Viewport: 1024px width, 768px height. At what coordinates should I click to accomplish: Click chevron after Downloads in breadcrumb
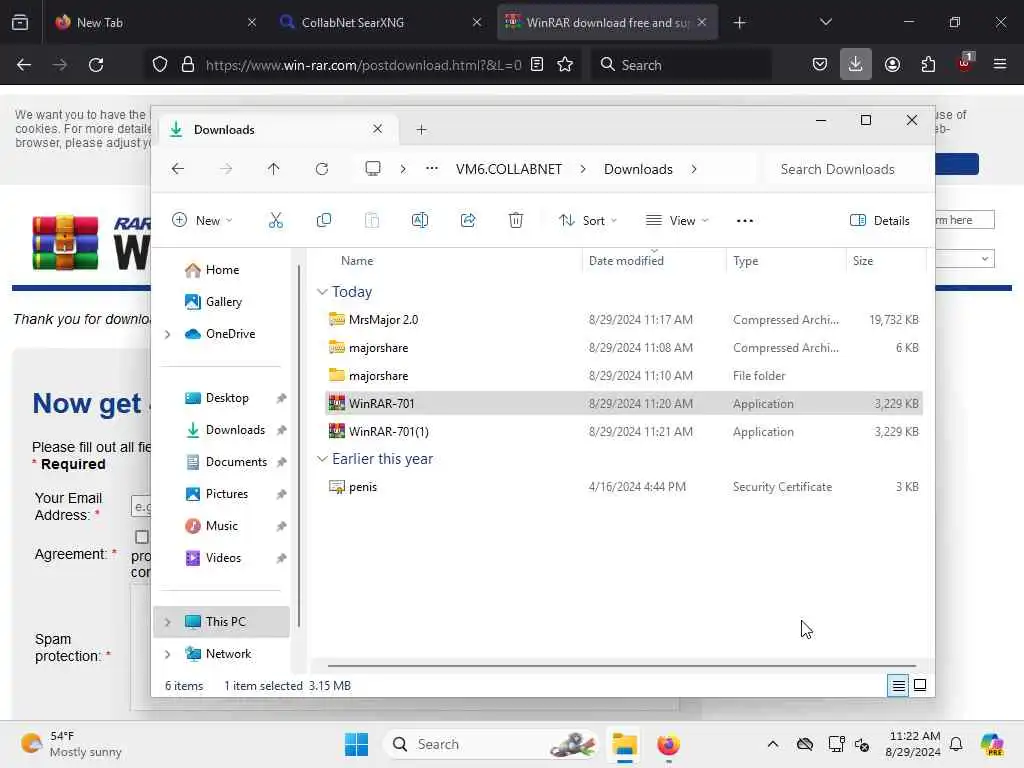694,169
